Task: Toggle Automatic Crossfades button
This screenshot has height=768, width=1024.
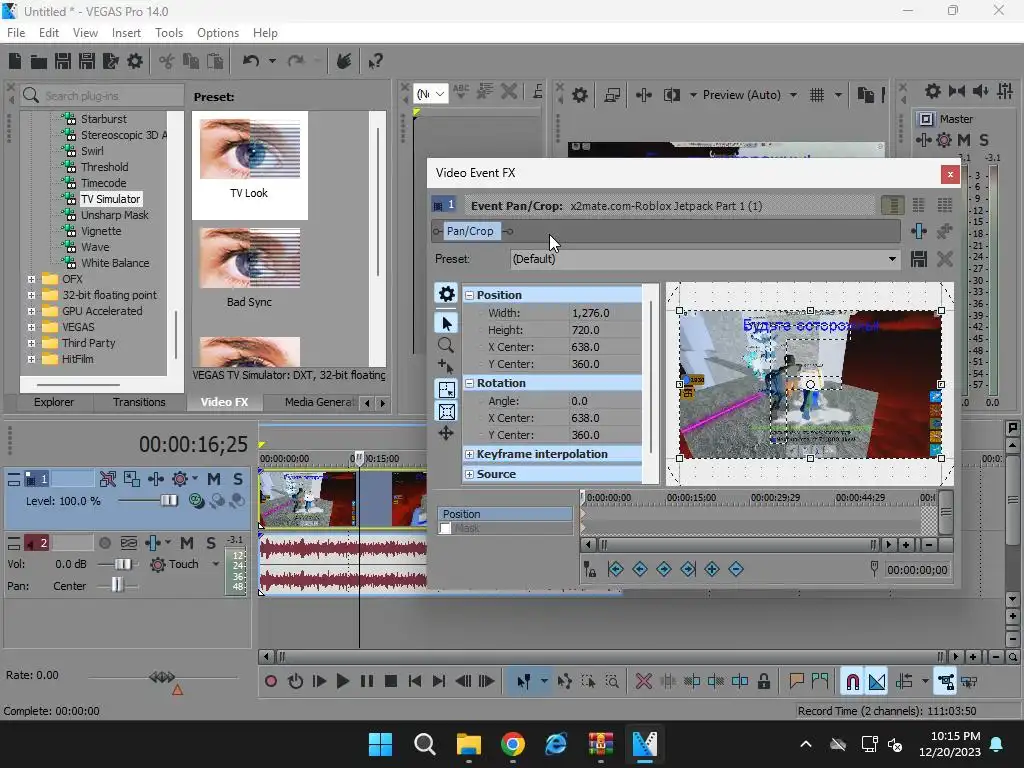Action: coord(877,682)
